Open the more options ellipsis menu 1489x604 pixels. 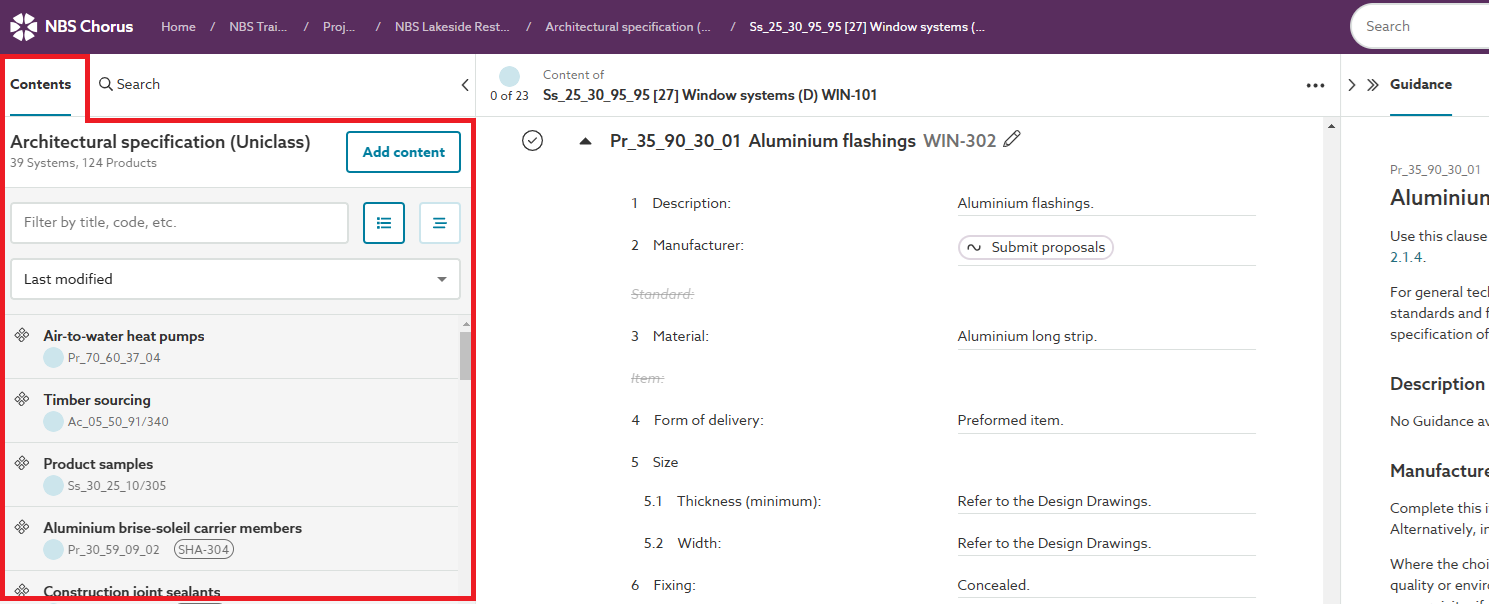pyautogui.click(x=1315, y=86)
